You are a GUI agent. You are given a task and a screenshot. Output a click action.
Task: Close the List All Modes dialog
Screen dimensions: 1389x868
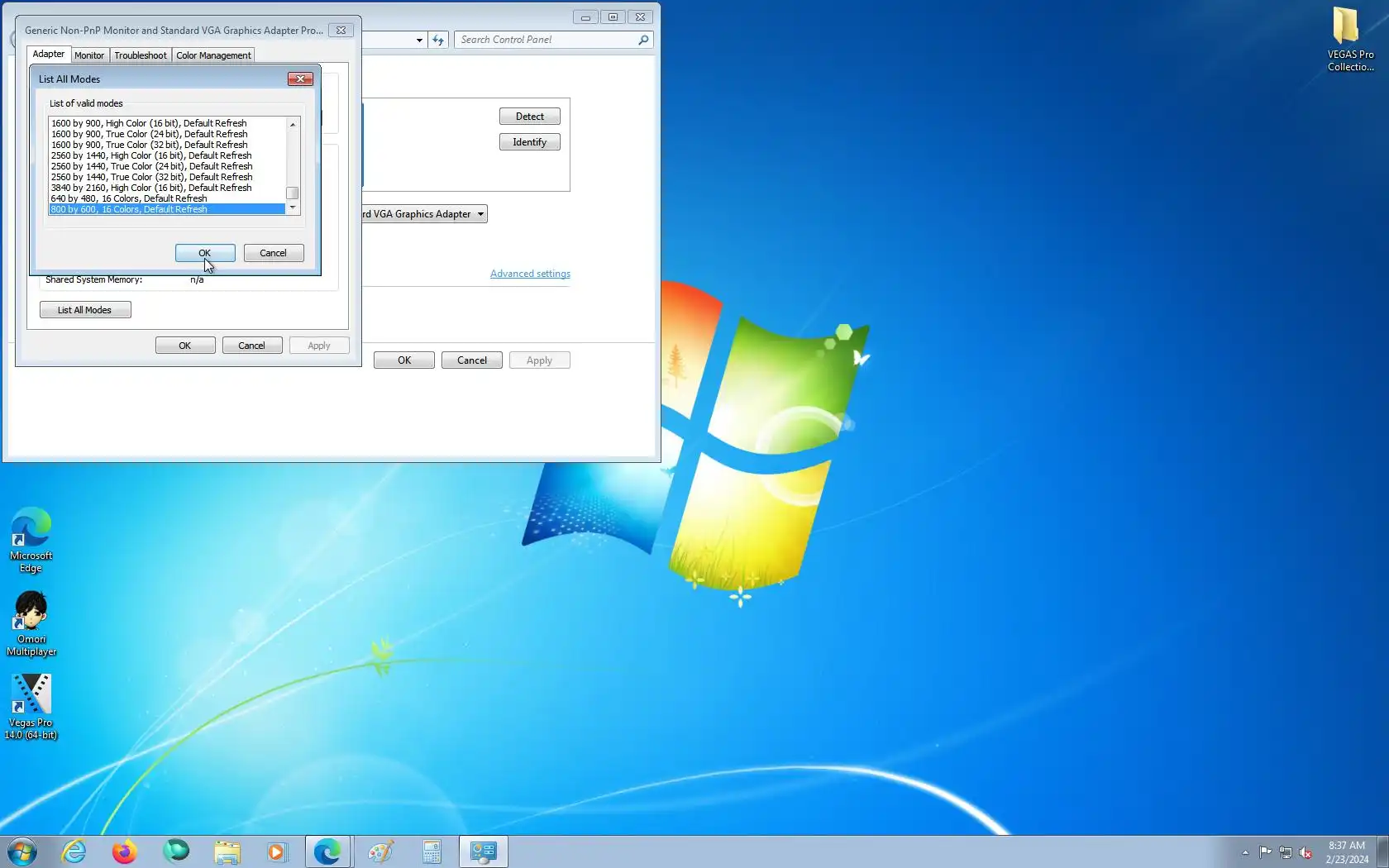(300, 79)
